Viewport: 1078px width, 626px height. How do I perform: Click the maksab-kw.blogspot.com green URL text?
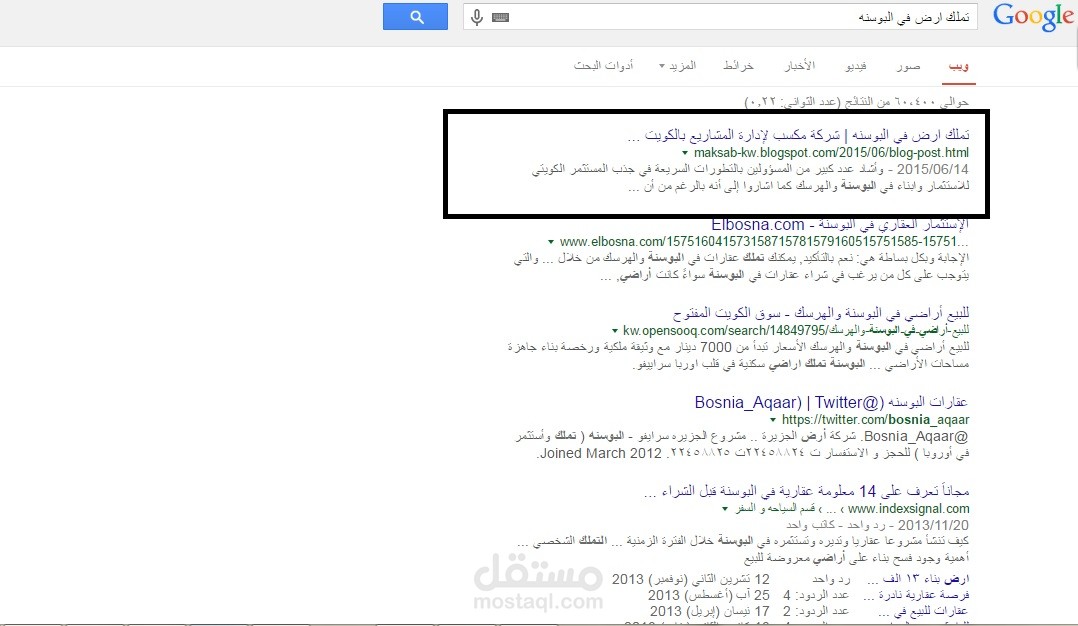click(831, 153)
